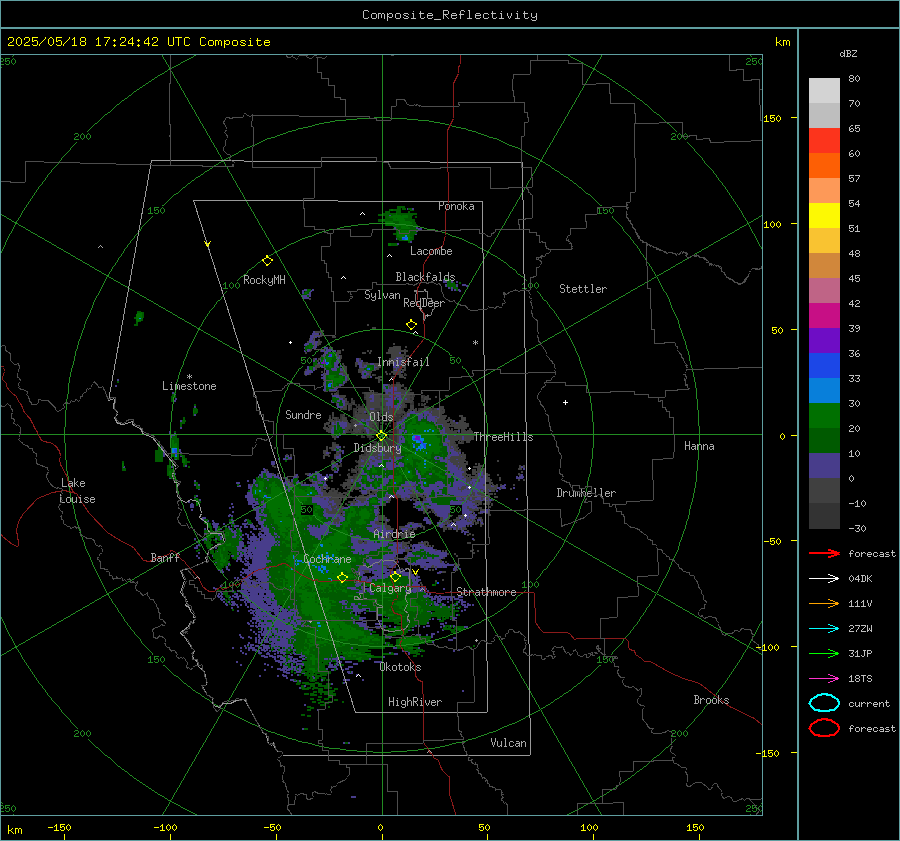Click the cyan 'current' ellipse legend icon
This screenshot has height=841, width=900.
(x=824, y=703)
